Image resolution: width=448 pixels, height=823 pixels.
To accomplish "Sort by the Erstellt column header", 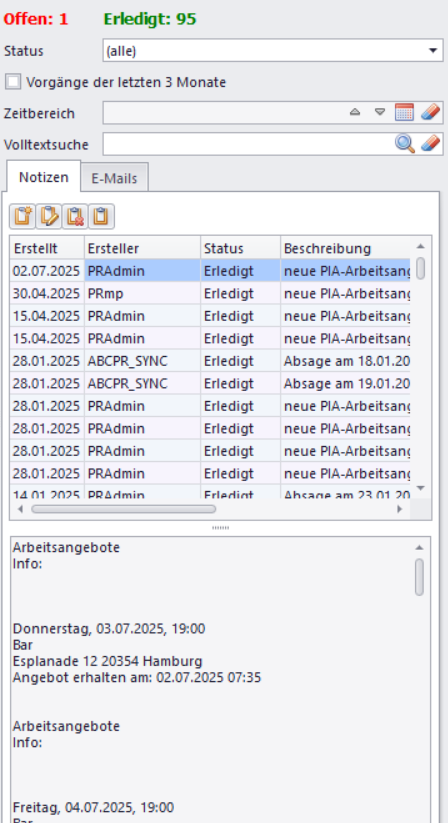I will click(x=47, y=248).
